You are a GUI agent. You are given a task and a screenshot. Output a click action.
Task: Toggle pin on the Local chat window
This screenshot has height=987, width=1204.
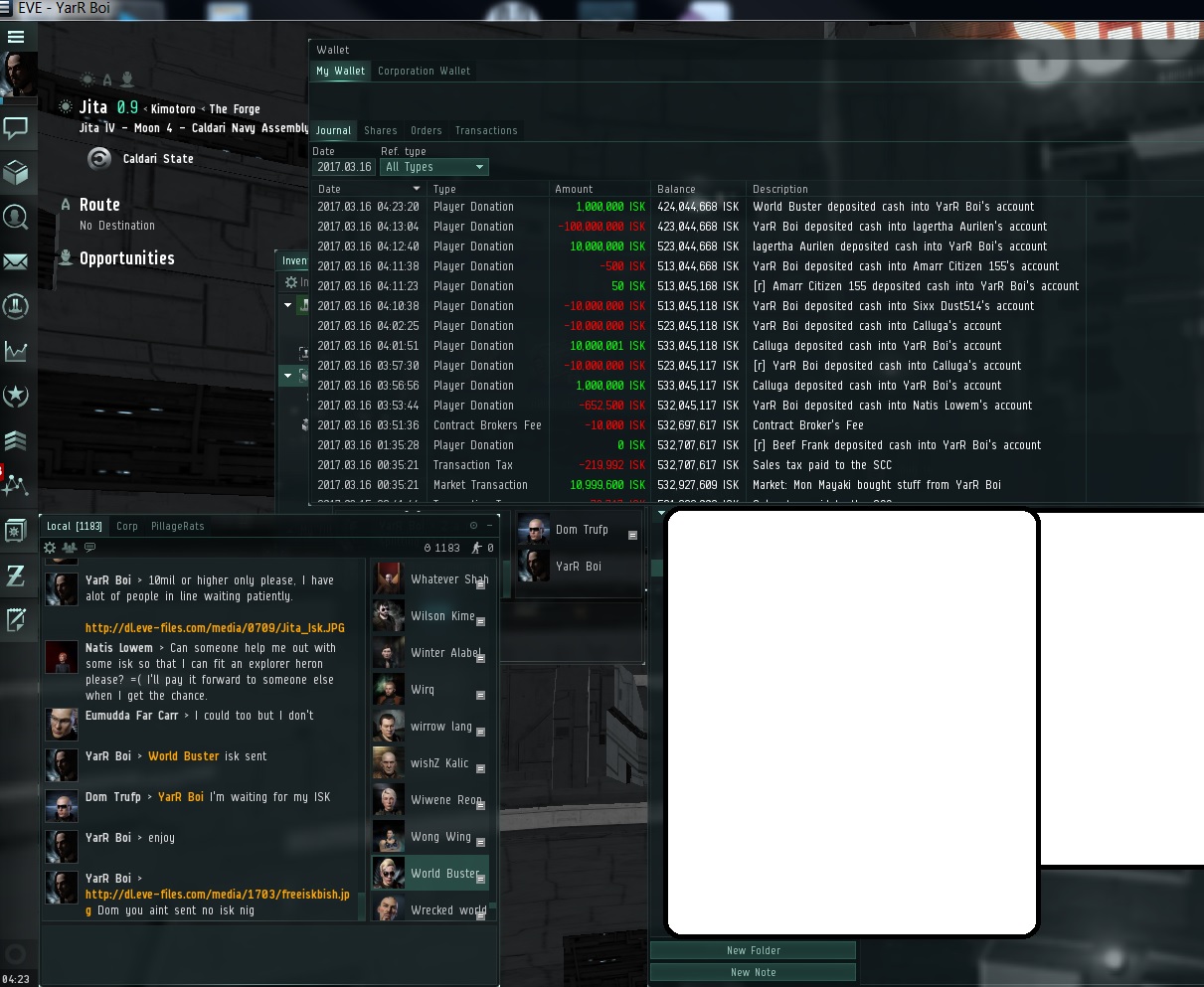point(473,526)
